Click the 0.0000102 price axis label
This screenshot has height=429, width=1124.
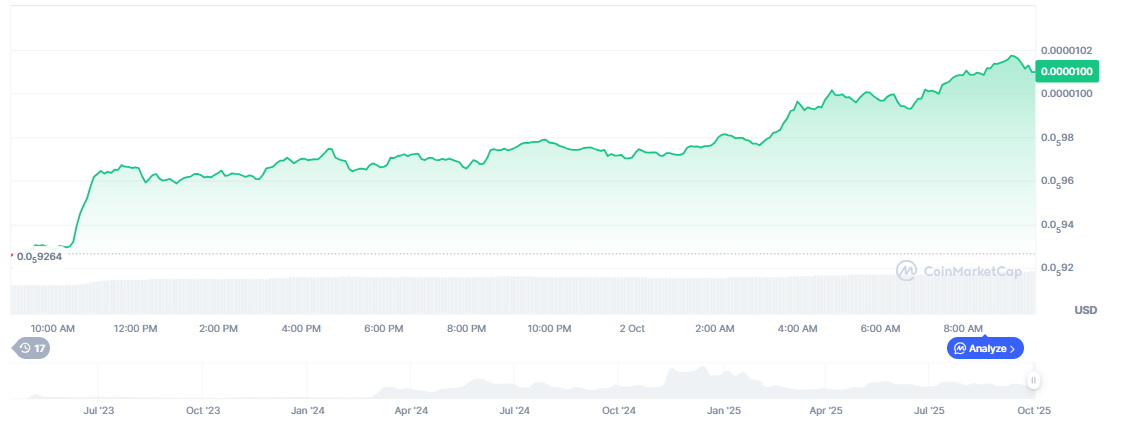[1067, 50]
